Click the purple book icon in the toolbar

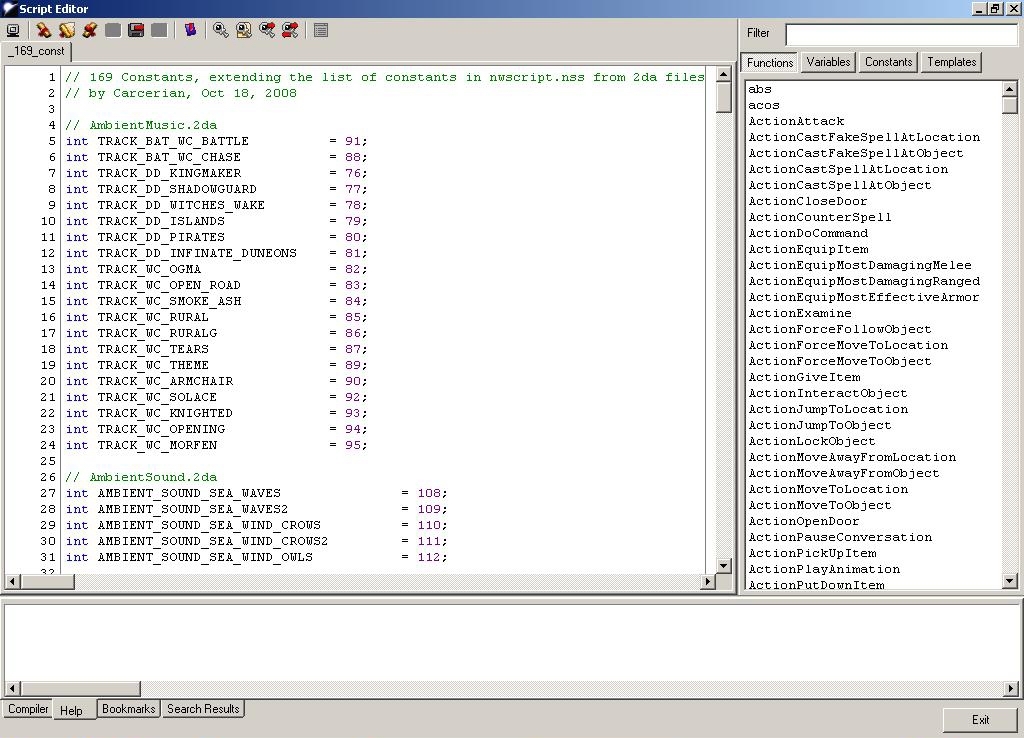click(x=190, y=31)
